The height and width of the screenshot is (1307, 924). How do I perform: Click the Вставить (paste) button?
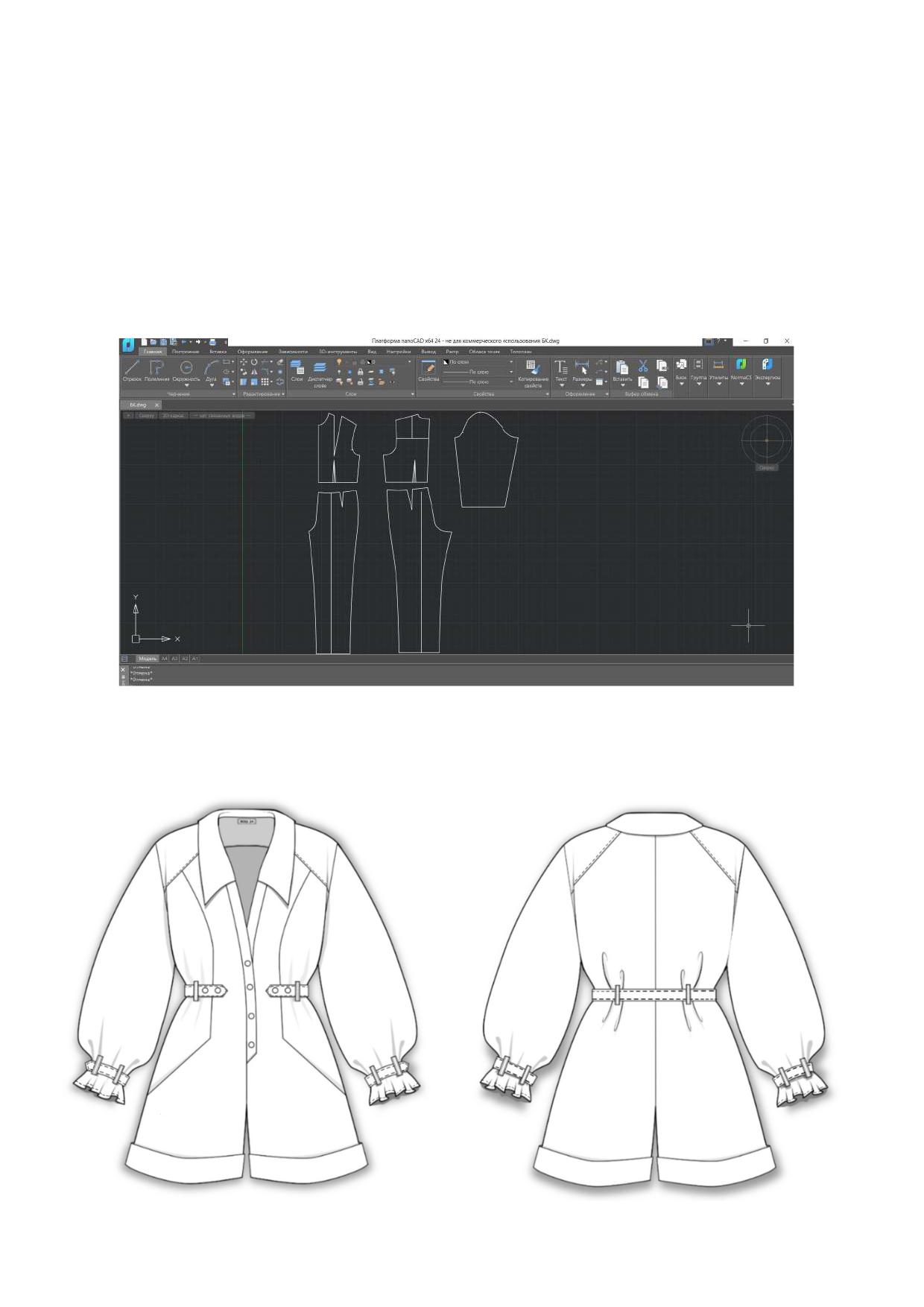pos(622,373)
